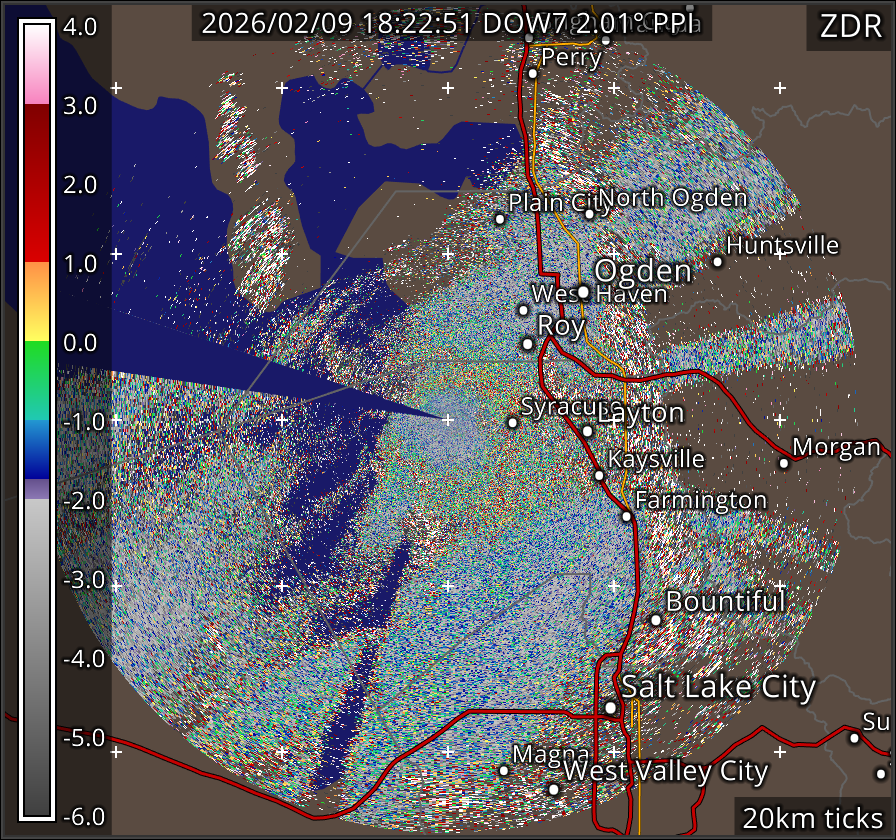Pick the pink band on the ZDR colorbar
896x840 pixels.
(37, 88)
